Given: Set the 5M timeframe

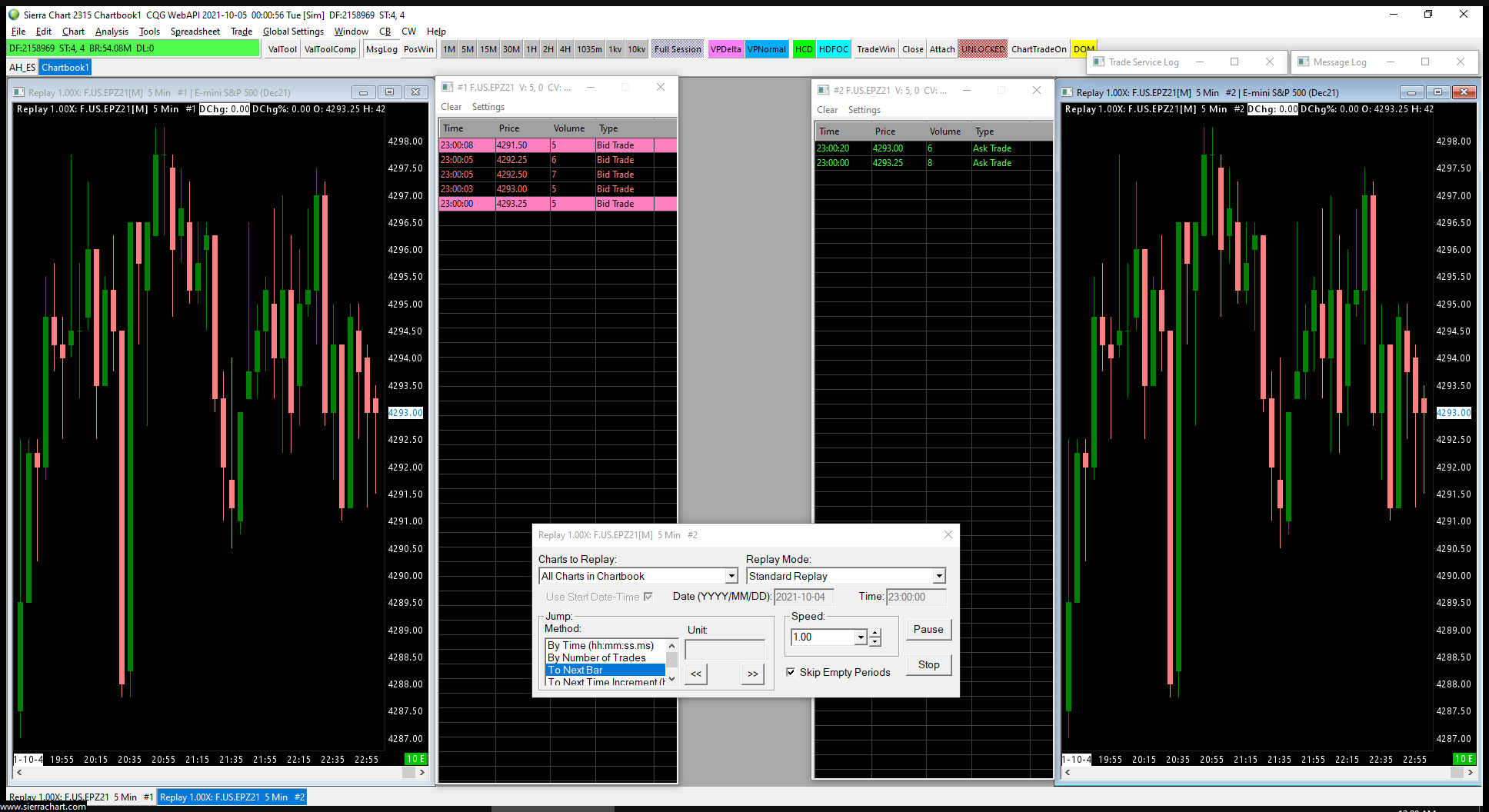Looking at the screenshot, I should 468,49.
